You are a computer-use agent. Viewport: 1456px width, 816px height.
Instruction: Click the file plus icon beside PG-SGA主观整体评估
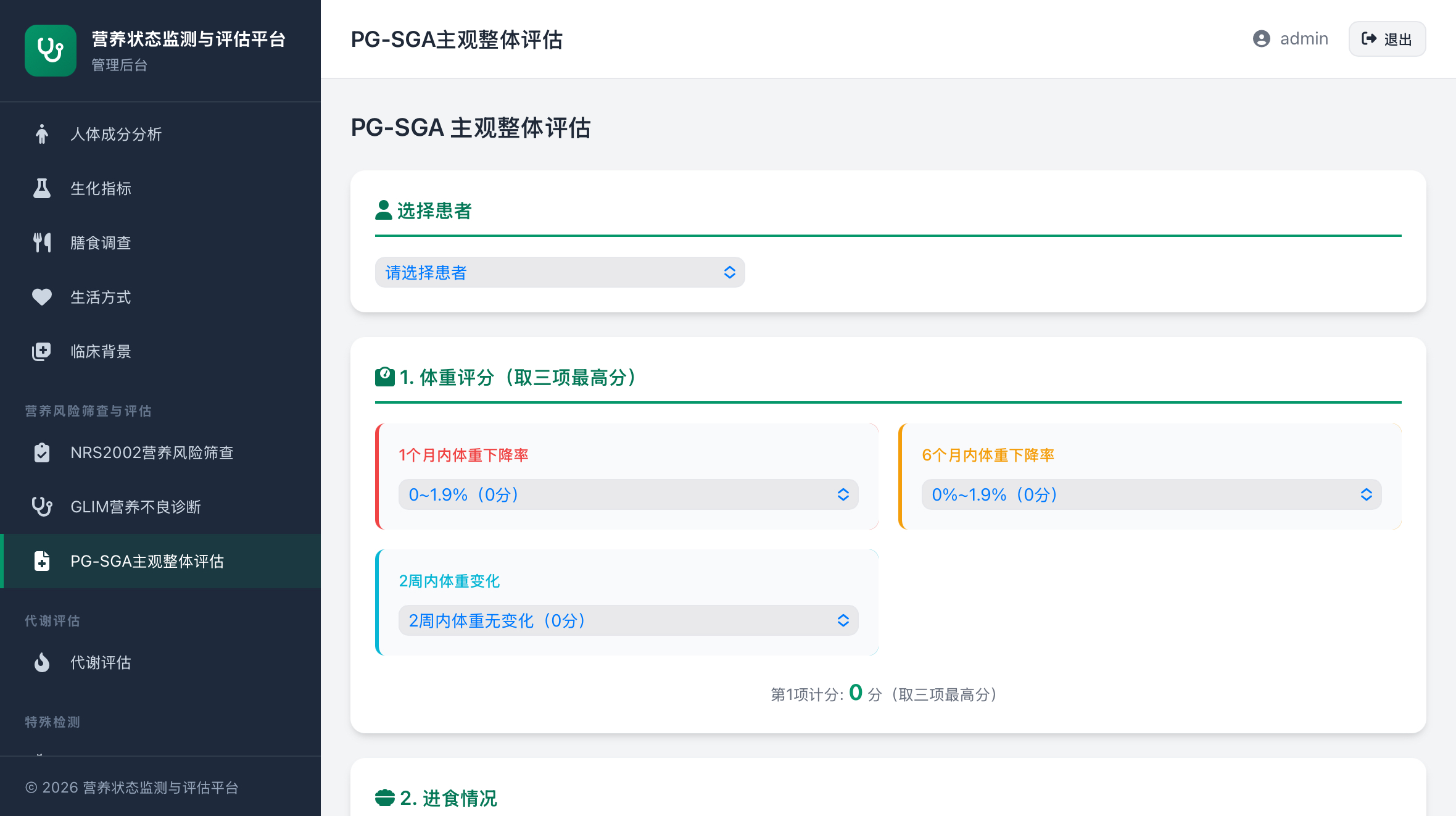pos(42,561)
